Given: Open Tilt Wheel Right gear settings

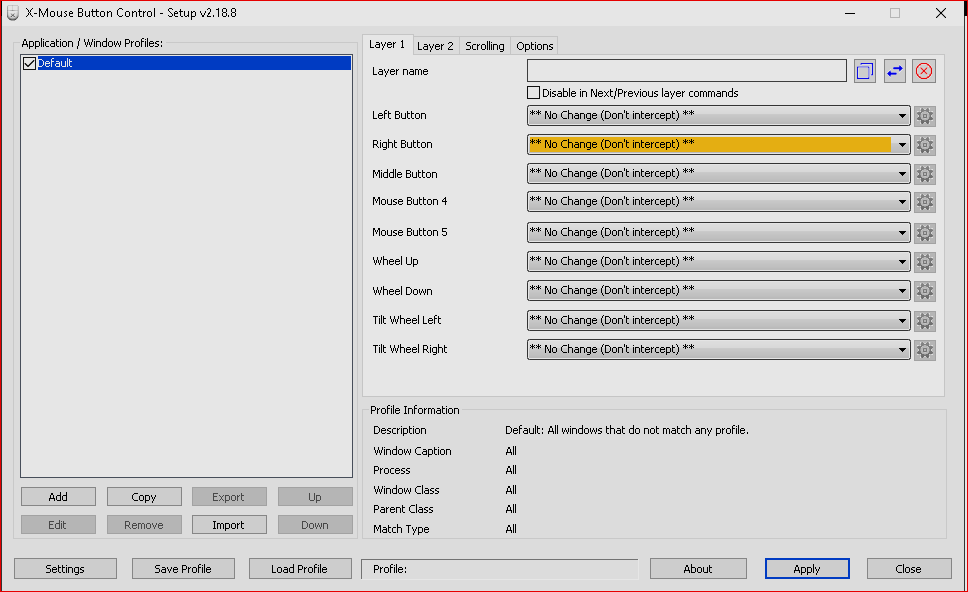Looking at the screenshot, I should click(925, 350).
